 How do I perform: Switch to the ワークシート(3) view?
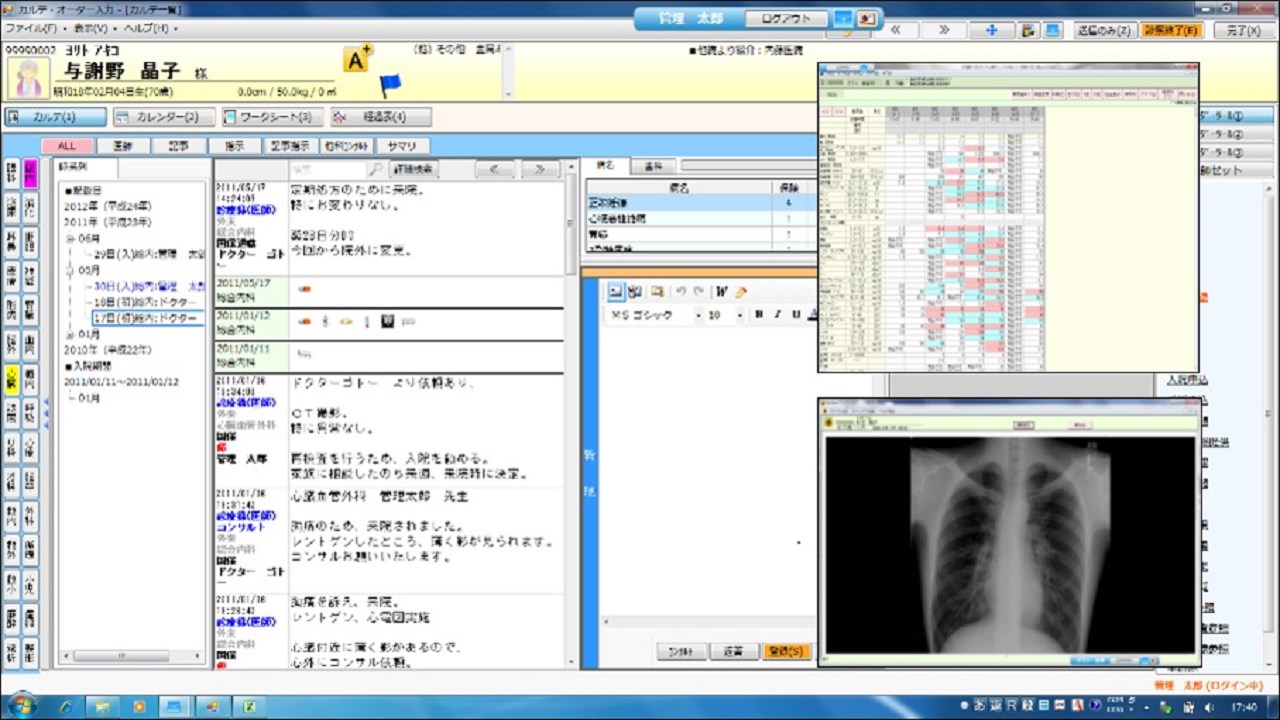(273, 117)
